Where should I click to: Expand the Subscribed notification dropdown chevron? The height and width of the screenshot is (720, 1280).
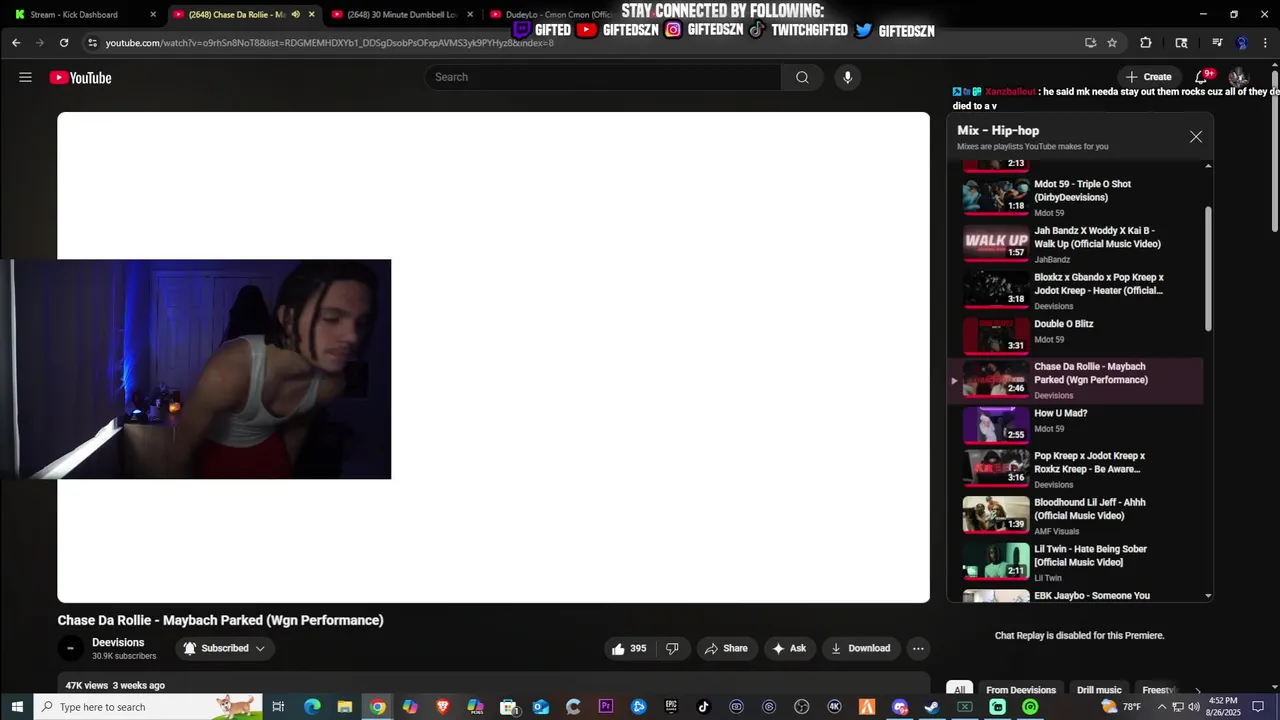tap(260, 648)
